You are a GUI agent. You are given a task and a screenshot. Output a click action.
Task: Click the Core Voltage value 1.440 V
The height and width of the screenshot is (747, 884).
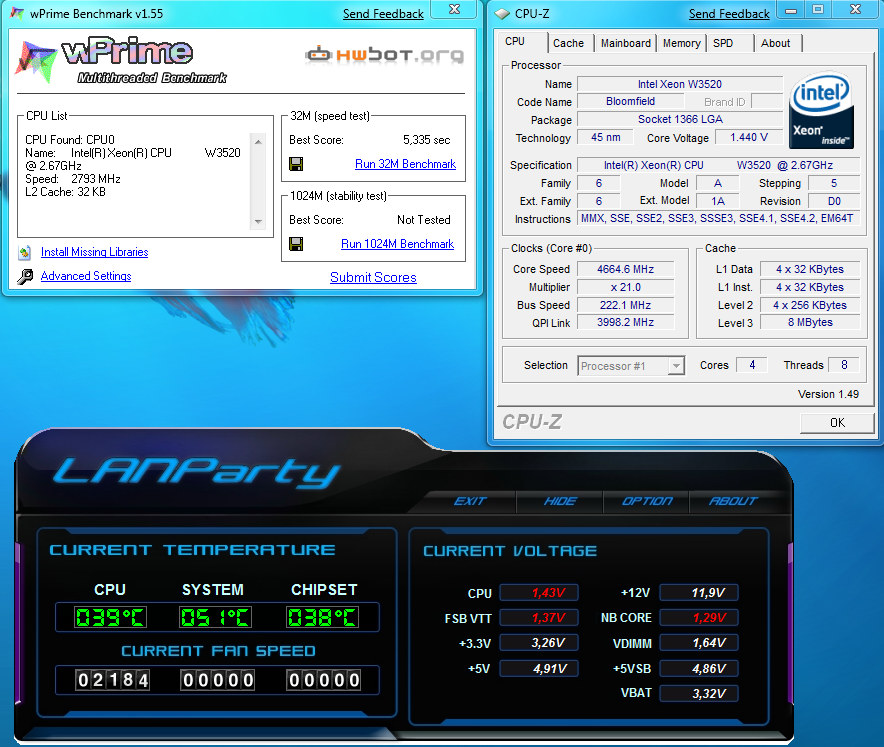coord(749,138)
